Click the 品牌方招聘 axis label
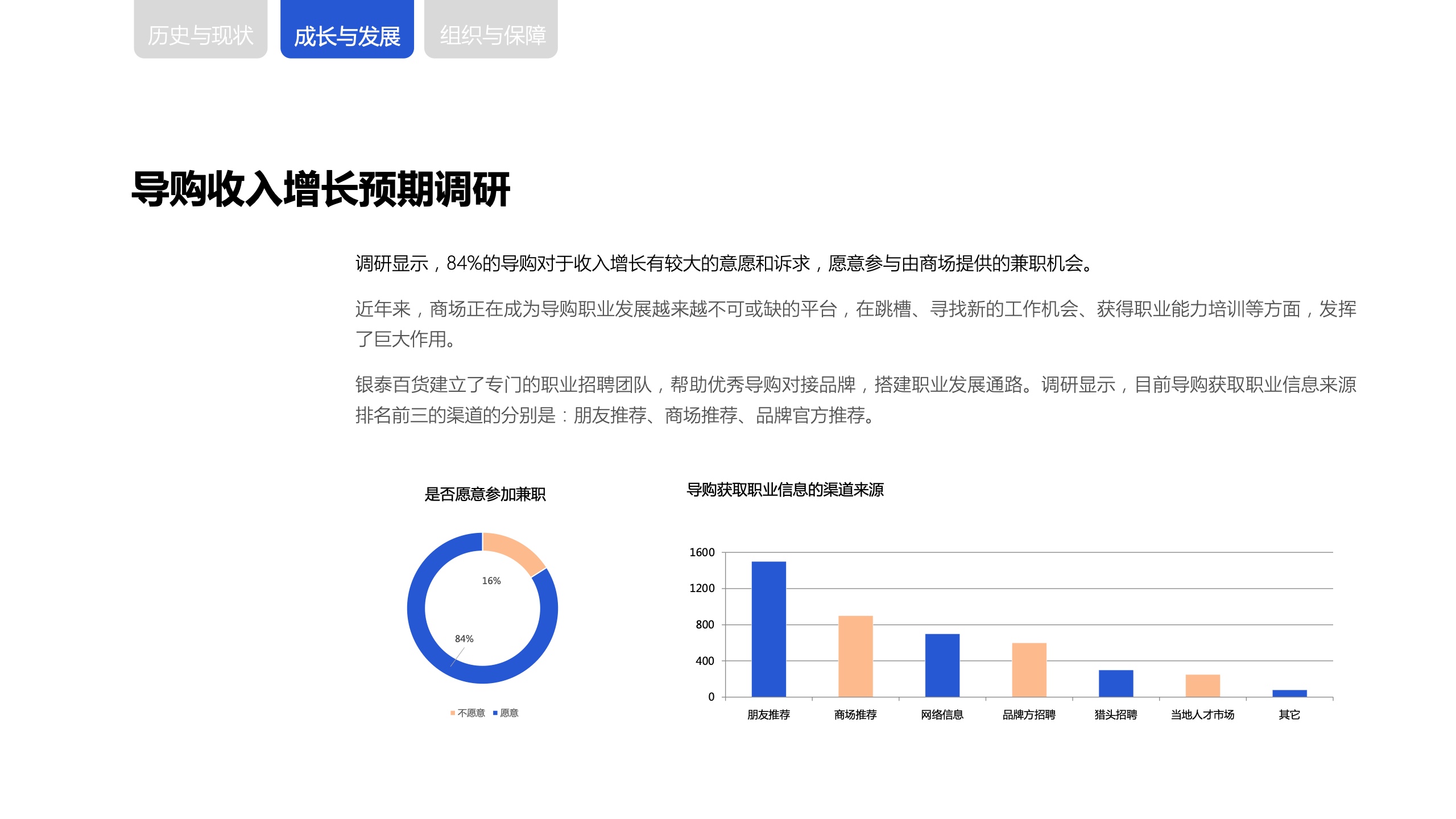Viewport: 1456px width, 819px height. (1029, 715)
